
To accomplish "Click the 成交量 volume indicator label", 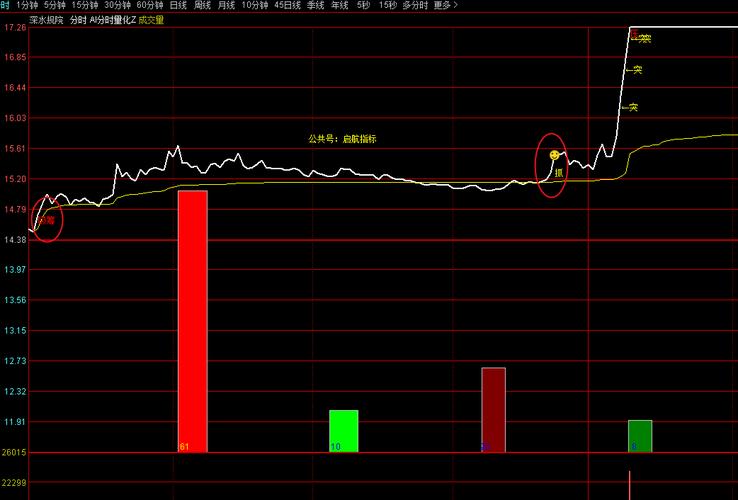I will [152, 19].
